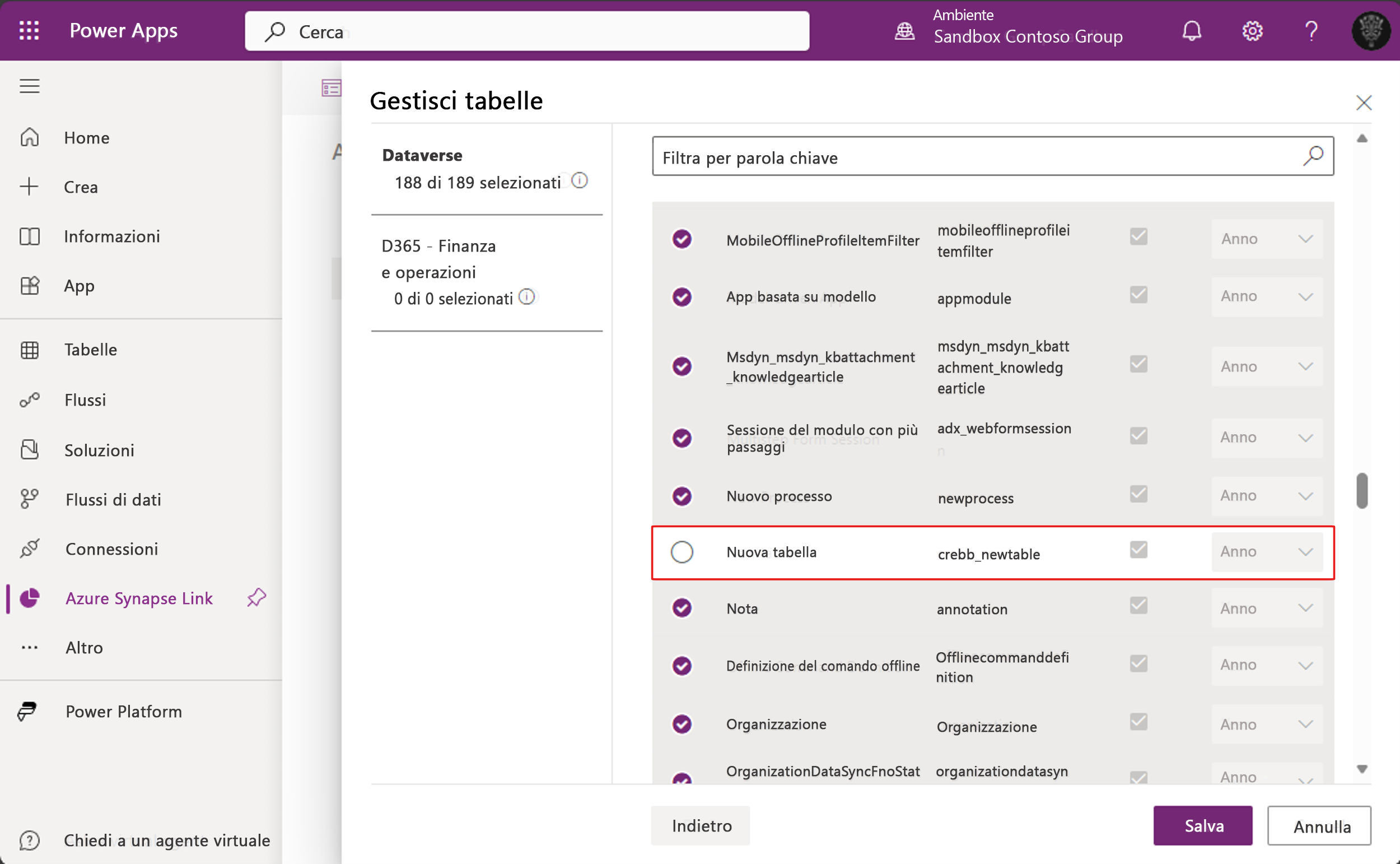
Task: Select the Nuova tabella row checkbox
Action: click(682, 552)
